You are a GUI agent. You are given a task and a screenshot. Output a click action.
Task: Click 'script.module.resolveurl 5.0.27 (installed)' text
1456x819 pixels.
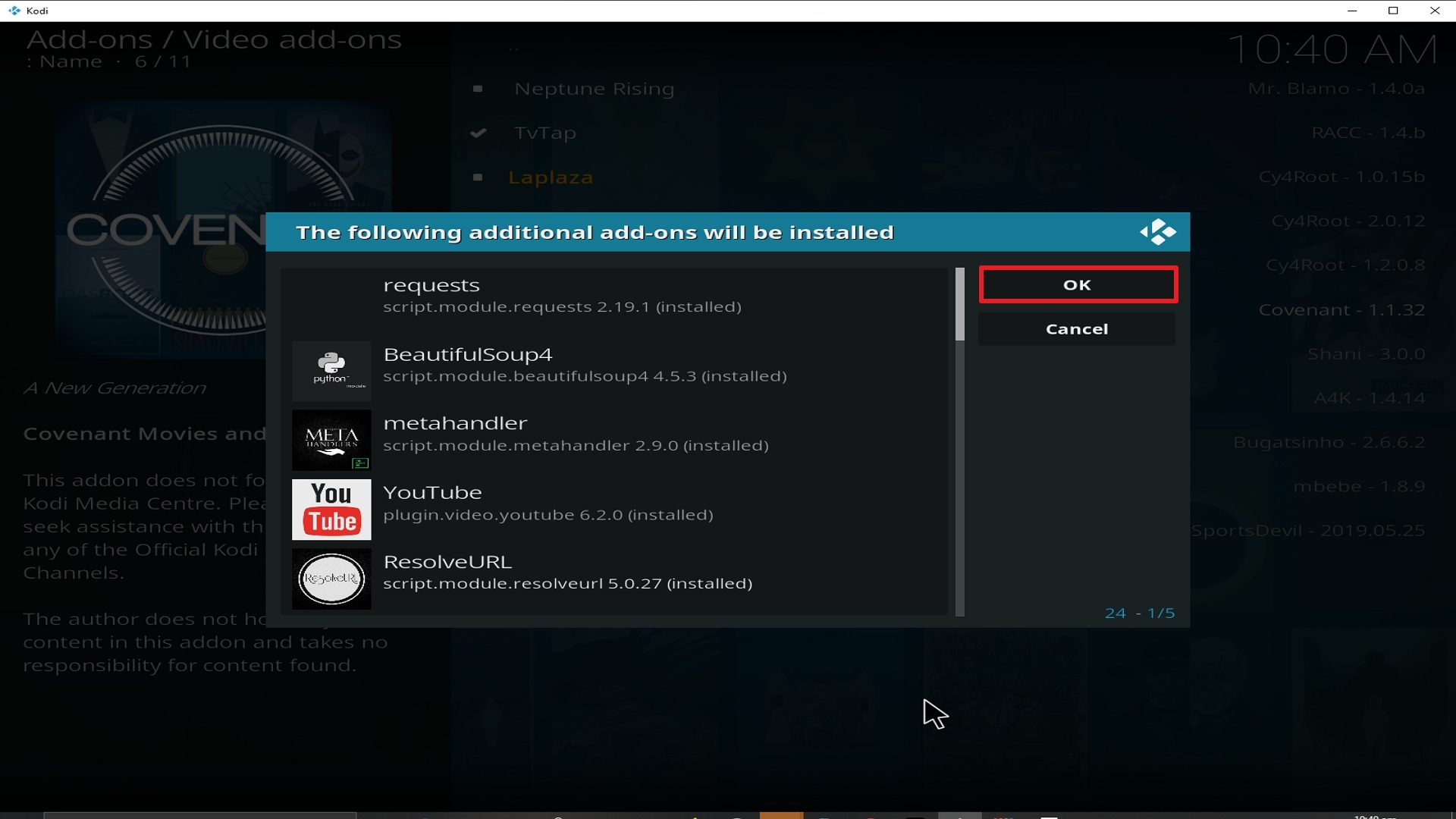[x=568, y=584]
